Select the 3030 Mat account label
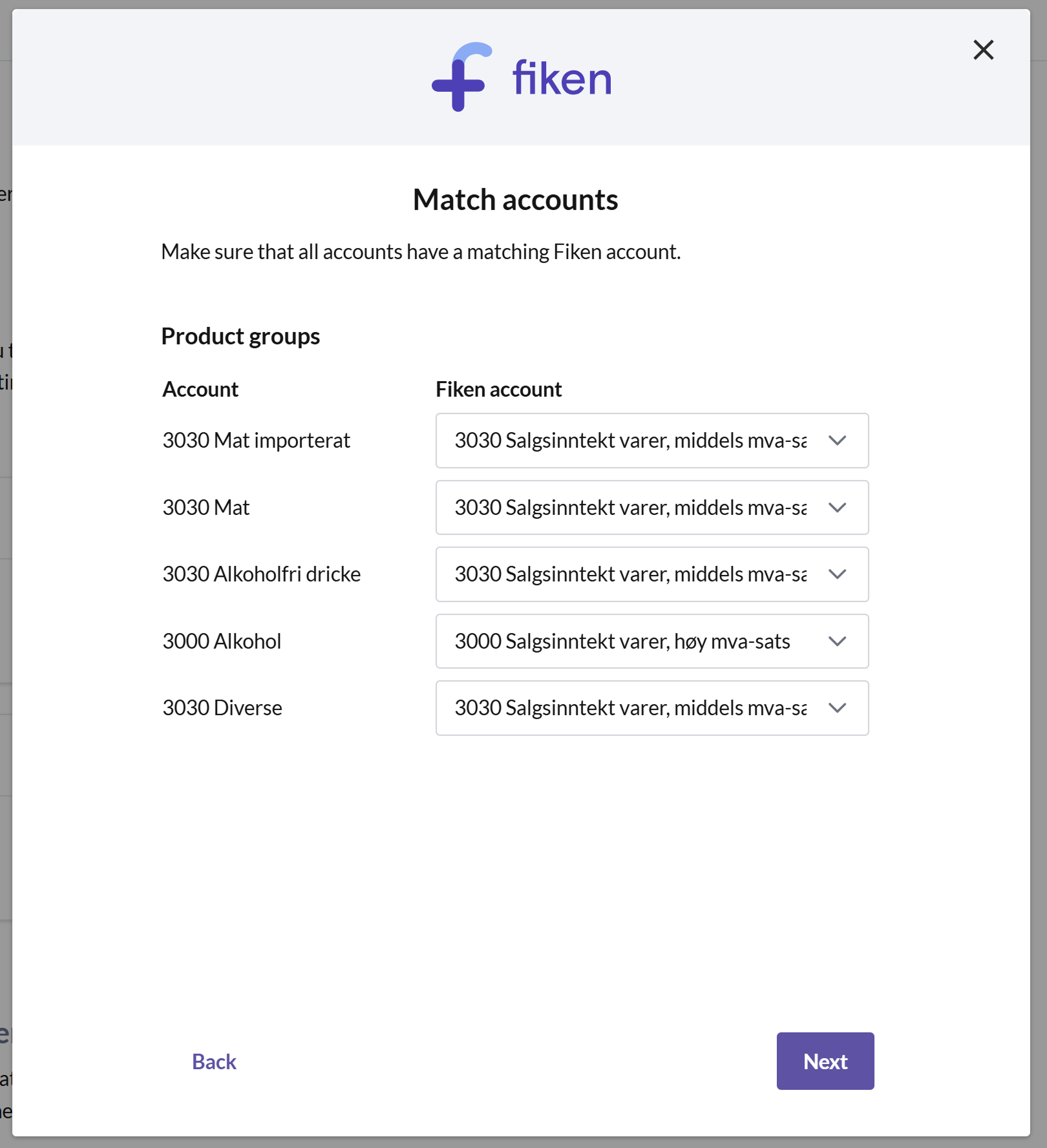The image size is (1047, 1148). point(206,508)
